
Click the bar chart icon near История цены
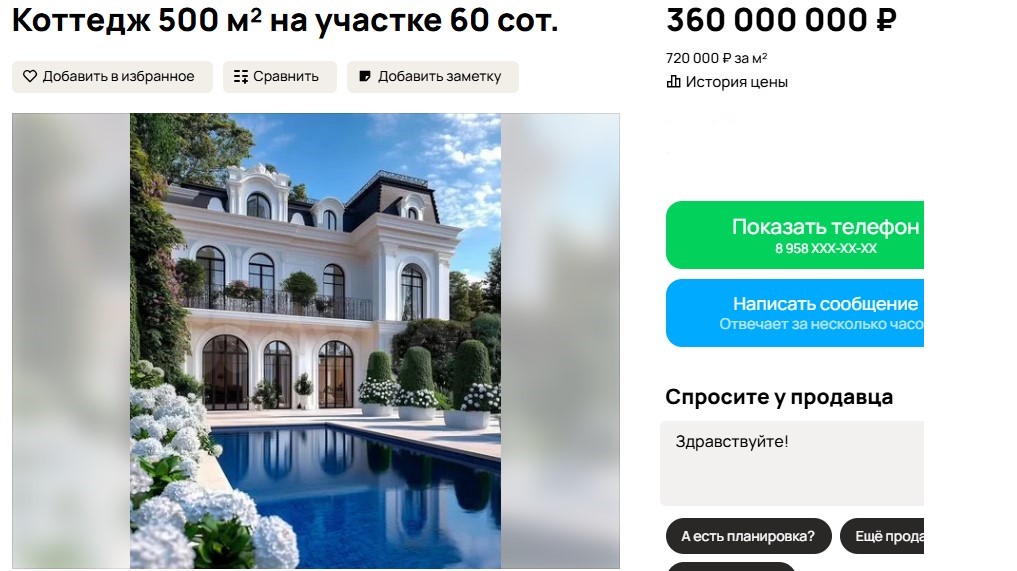[x=674, y=82]
